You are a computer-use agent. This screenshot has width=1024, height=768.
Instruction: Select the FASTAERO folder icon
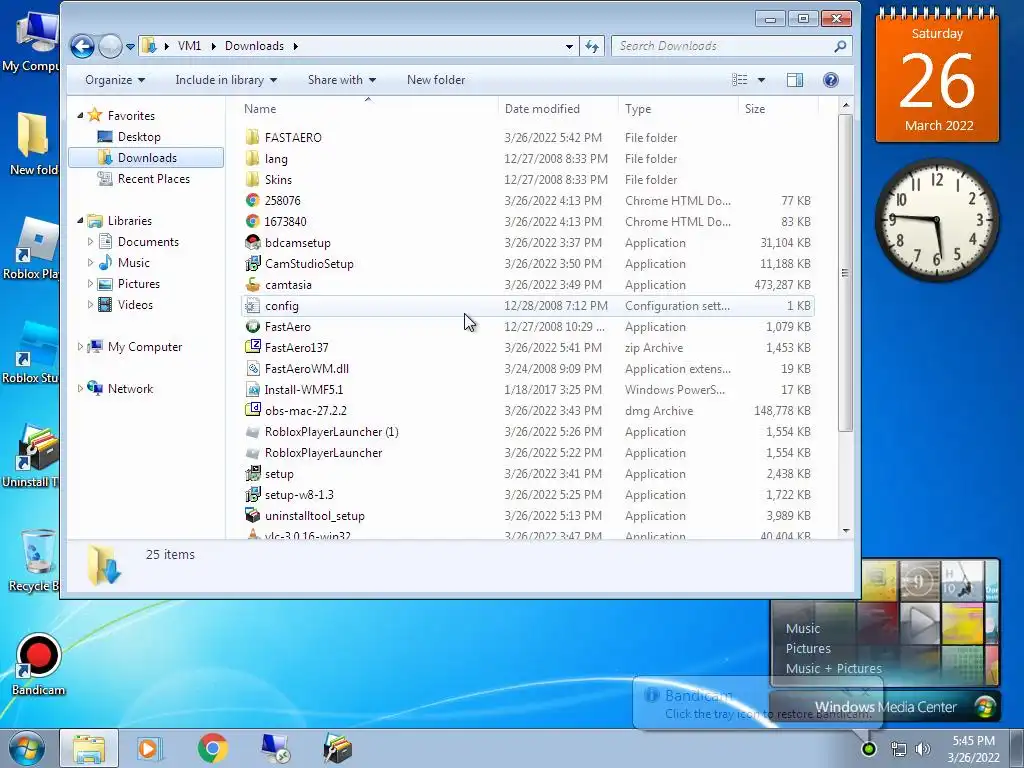point(253,138)
